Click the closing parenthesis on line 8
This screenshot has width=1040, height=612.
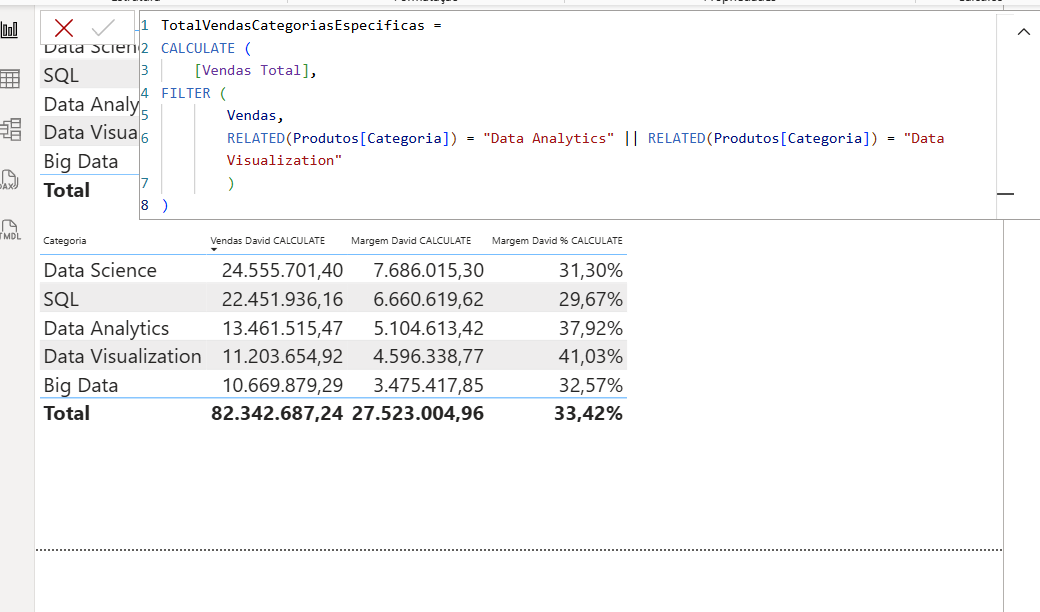tap(165, 206)
